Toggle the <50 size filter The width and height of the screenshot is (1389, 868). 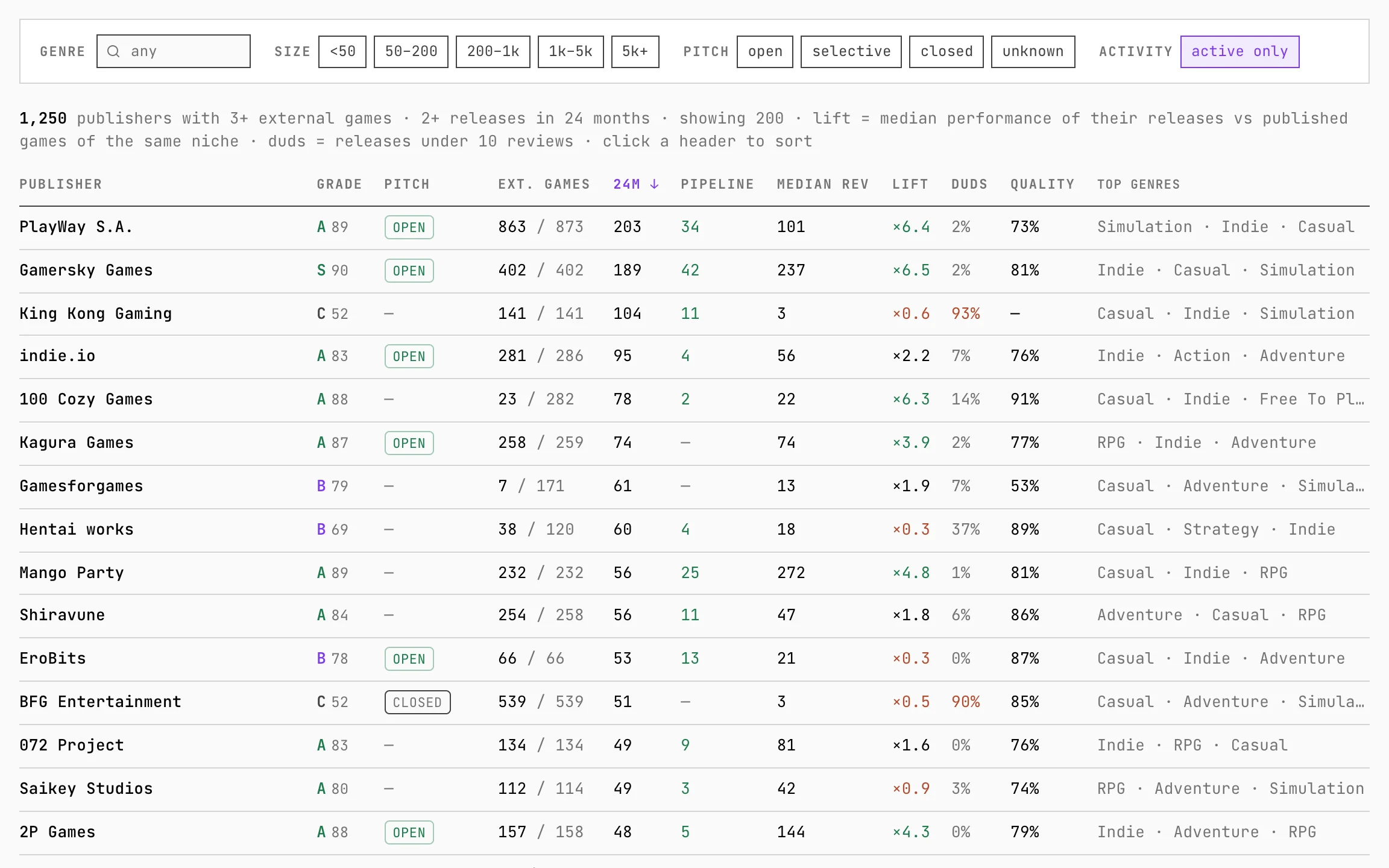tap(342, 51)
